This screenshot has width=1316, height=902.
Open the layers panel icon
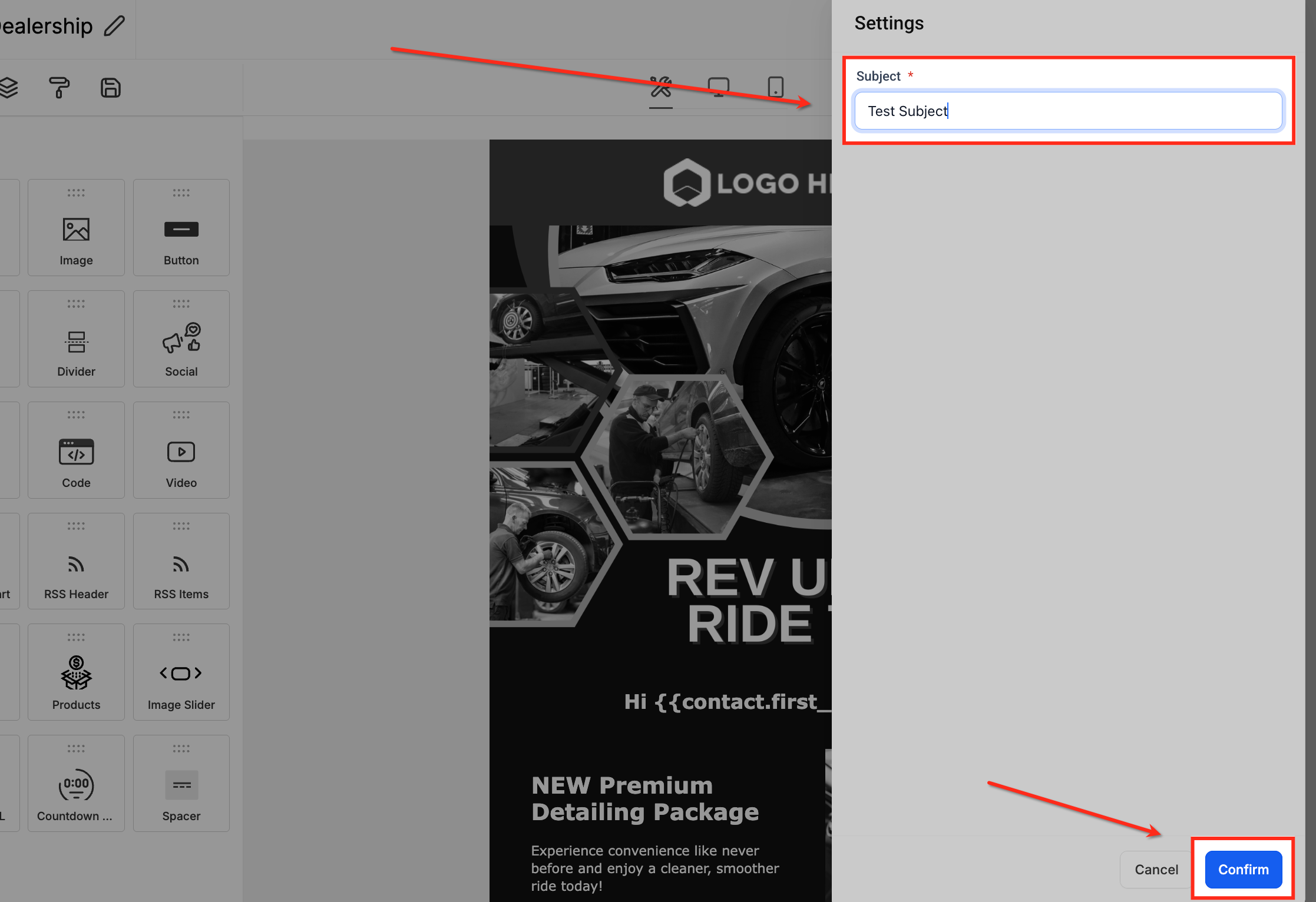[x=8, y=88]
